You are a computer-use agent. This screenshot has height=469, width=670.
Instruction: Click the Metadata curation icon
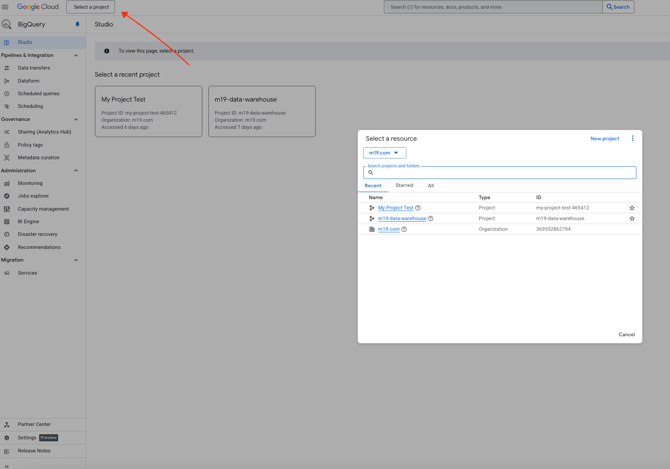tap(6, 158)
